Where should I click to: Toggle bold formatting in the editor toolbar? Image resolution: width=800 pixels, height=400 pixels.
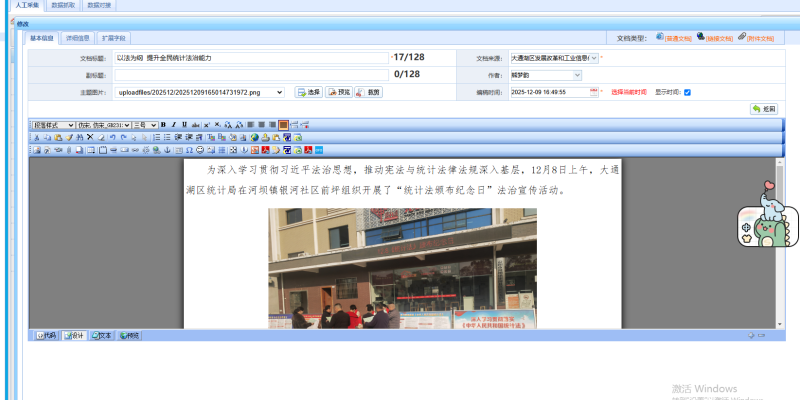(163, 124)
